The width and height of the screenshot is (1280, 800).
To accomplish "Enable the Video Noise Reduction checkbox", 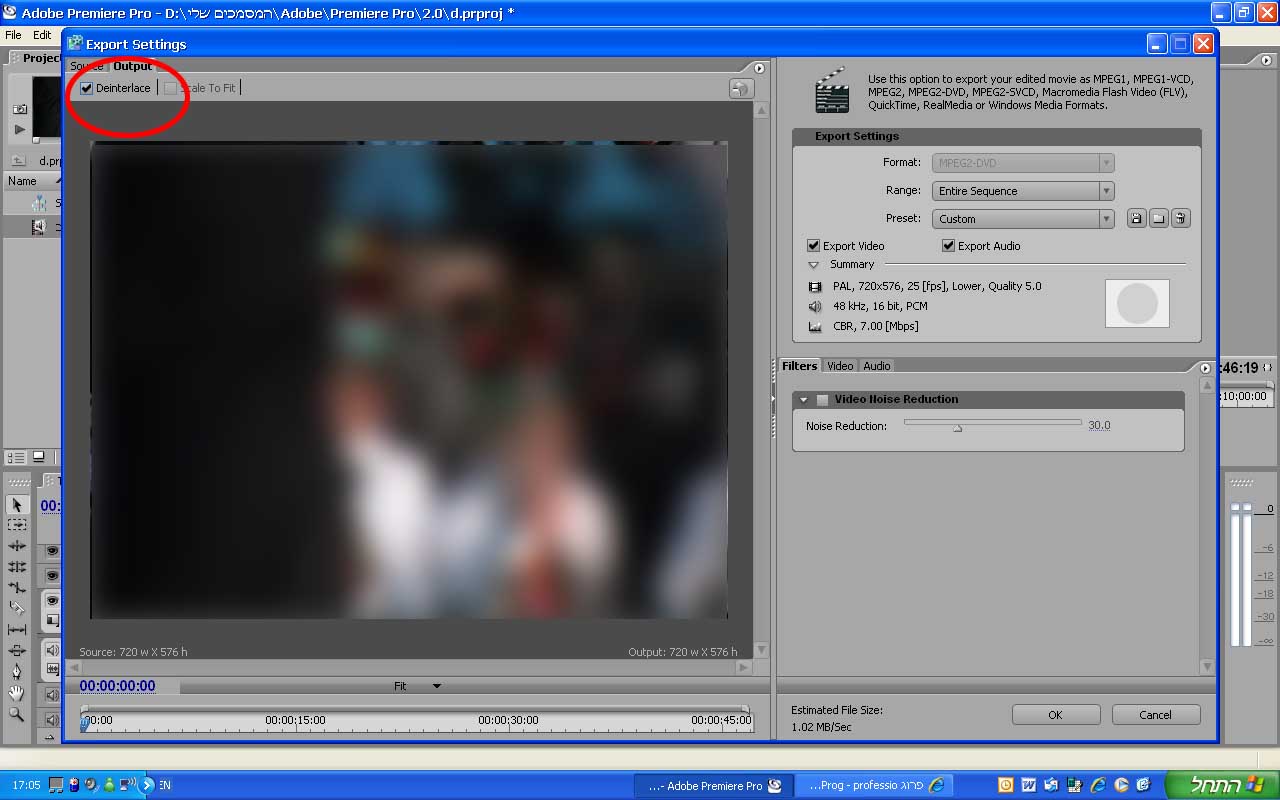I will pos(823,400).
